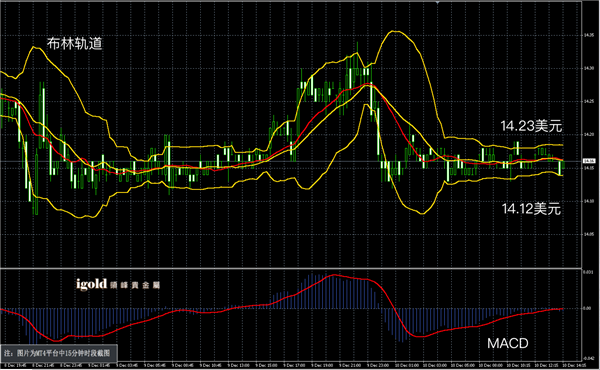Viewport: 600px width, 370px height.
Task: Click the MACD indicator label
Action: (x=507, y=343)
